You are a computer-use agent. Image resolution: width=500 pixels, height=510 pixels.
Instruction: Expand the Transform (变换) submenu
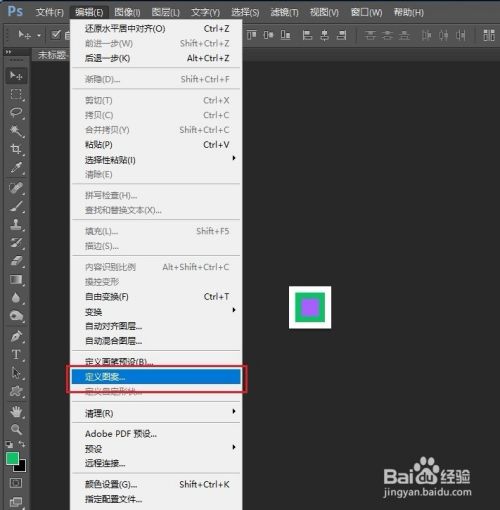tap(234, 310)
